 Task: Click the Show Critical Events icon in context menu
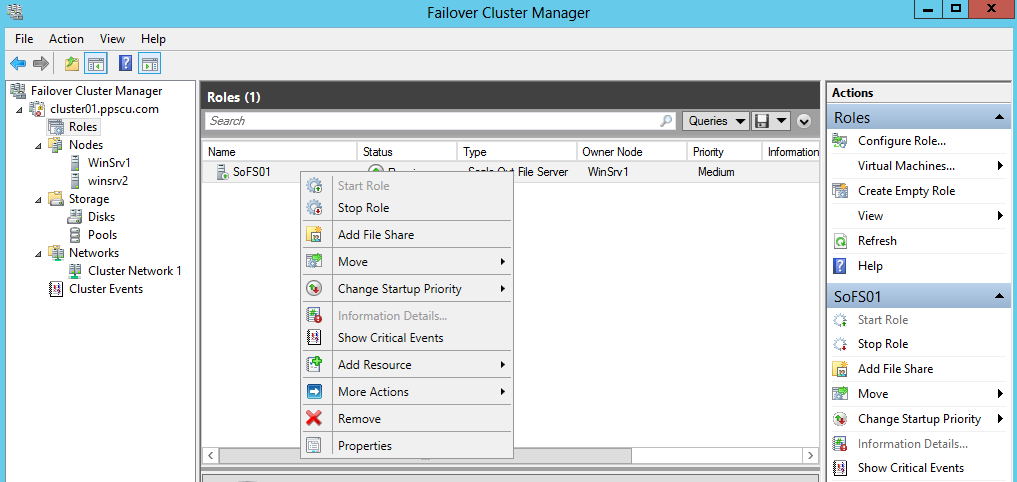(x=314, y=337)
